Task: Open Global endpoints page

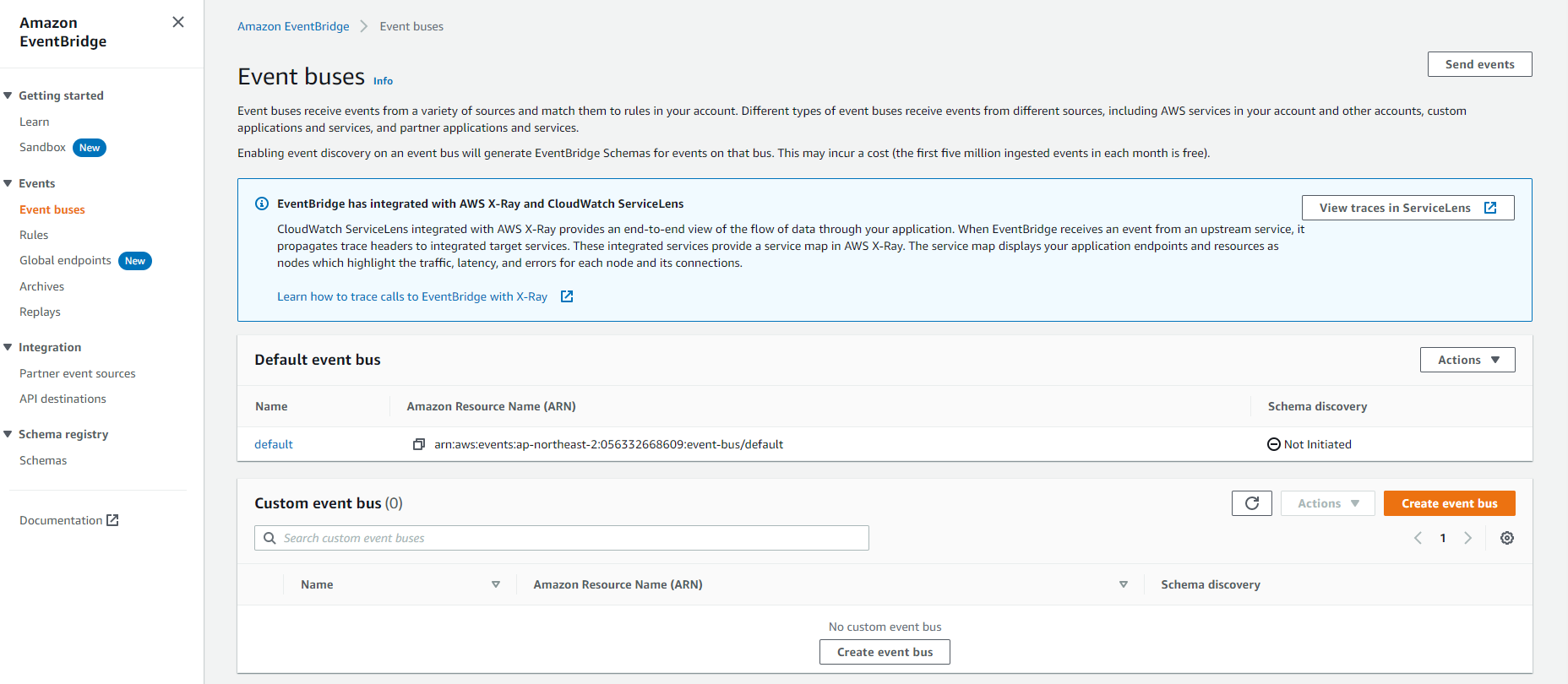Action: coord(65,260)
